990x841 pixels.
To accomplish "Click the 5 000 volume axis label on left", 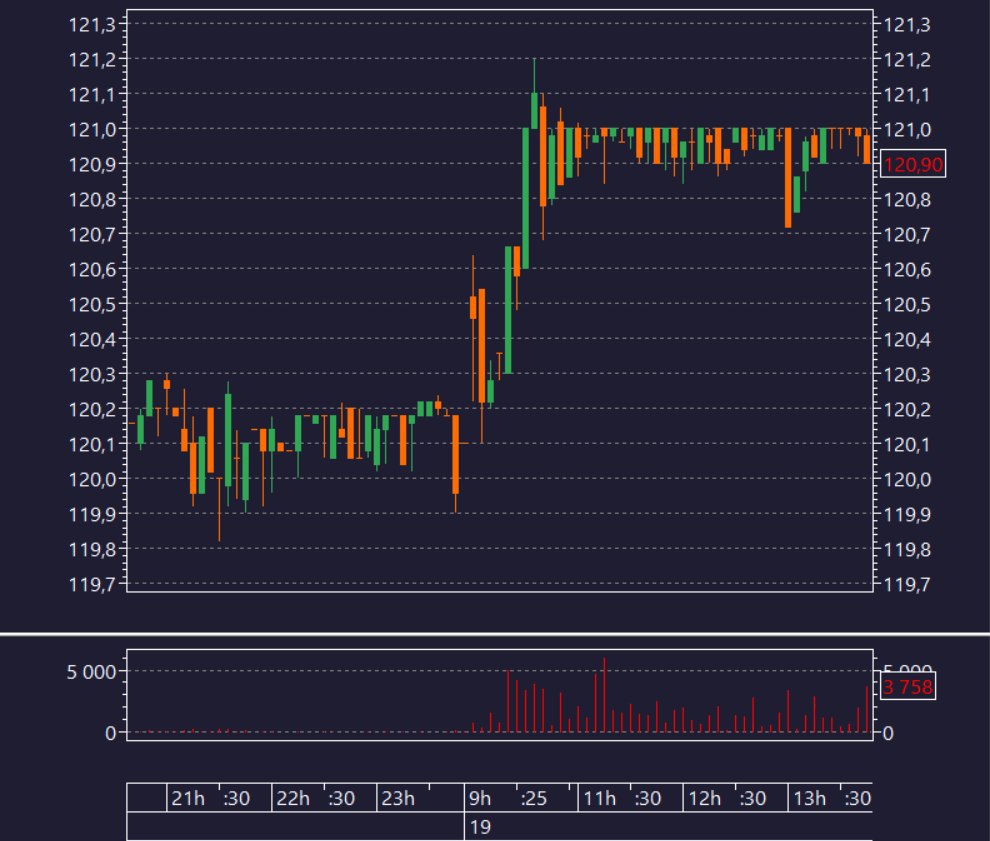I will (x=92, y=672).
